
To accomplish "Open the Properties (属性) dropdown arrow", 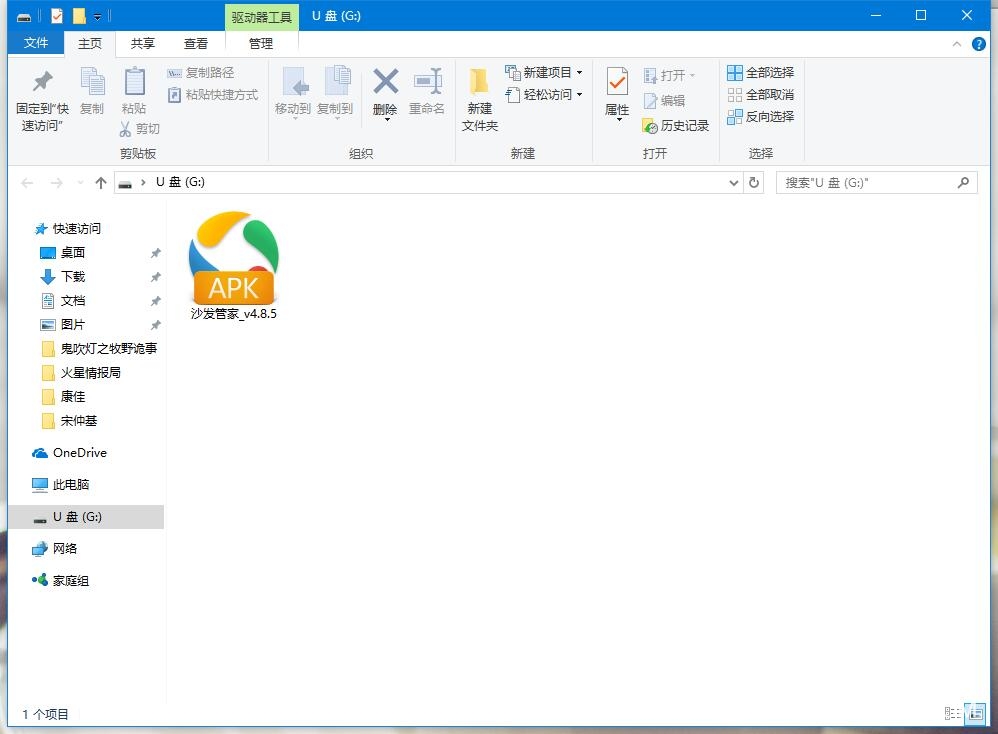I will (617, 120).
